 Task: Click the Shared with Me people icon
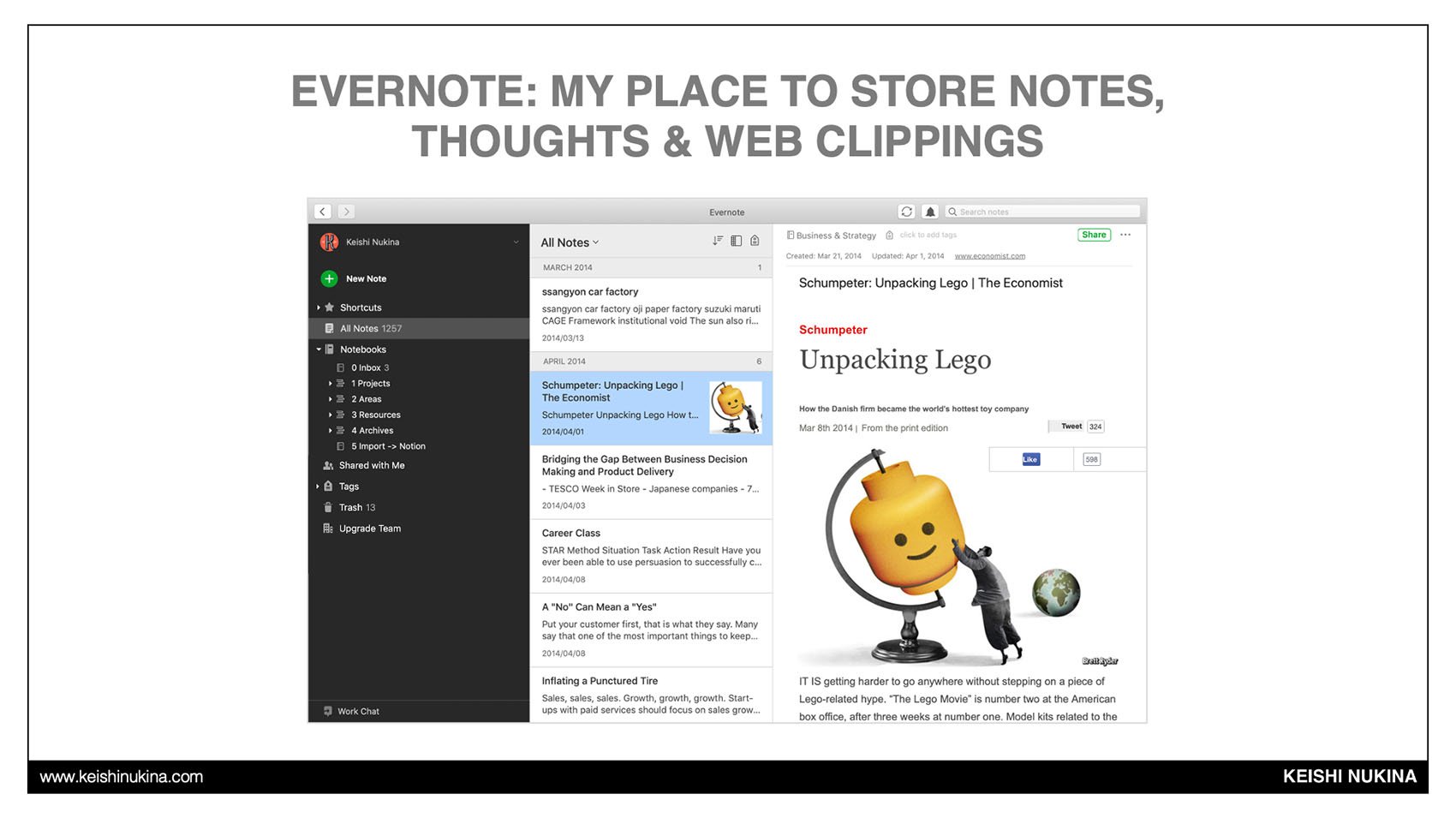tap(328, 466)
